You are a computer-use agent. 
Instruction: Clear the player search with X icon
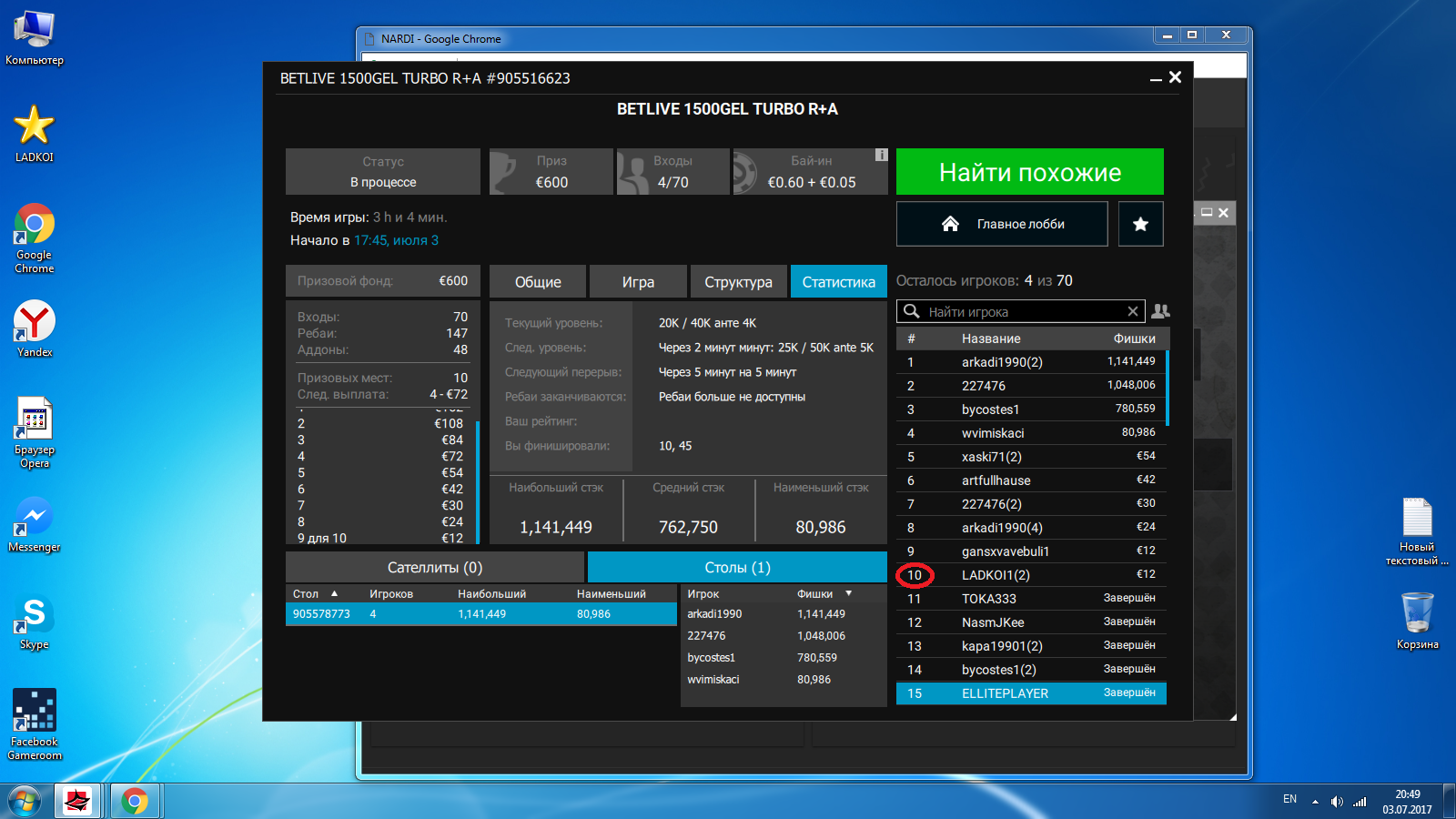click(1133, 311)
